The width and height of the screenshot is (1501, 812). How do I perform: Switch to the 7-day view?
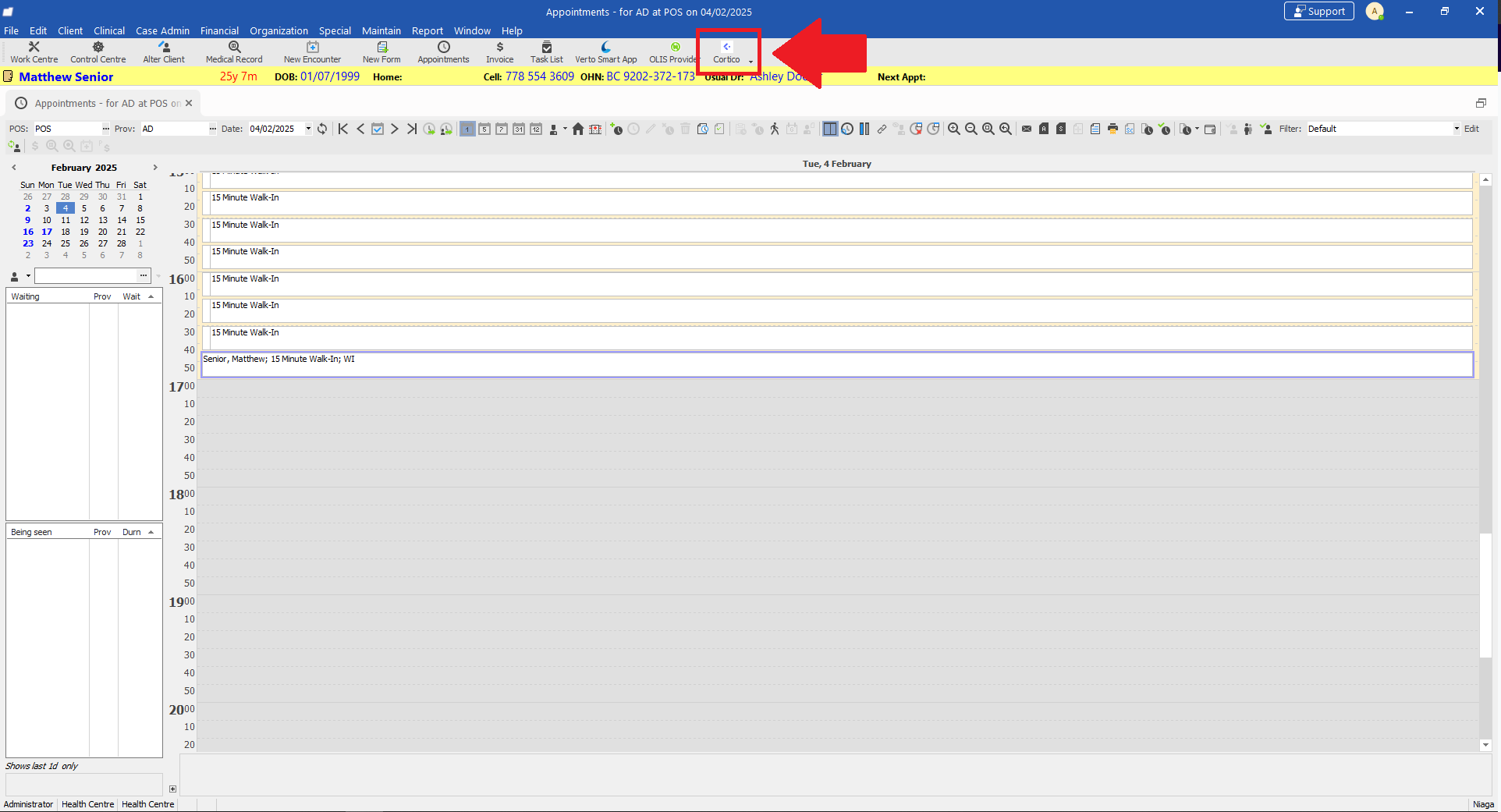coord(502,129)
